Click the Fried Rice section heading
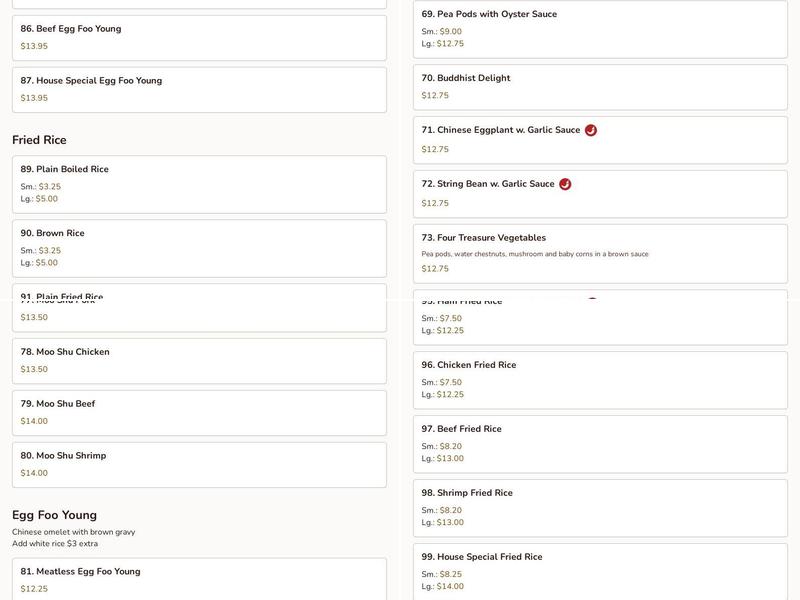Image resolution: width=800 pixels, height=600 pixels. [x=40, y=140]
